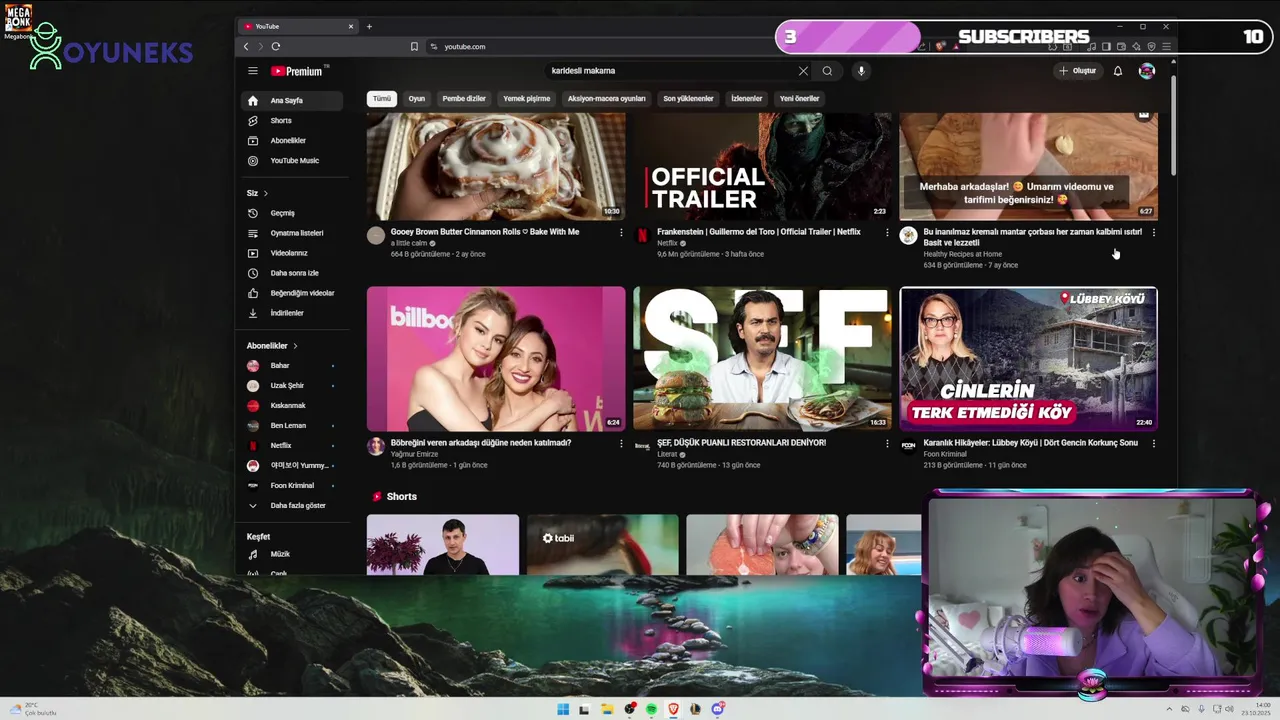Open 'a little calm' channel link
The image size is (1280, 720).
point(409,243)
